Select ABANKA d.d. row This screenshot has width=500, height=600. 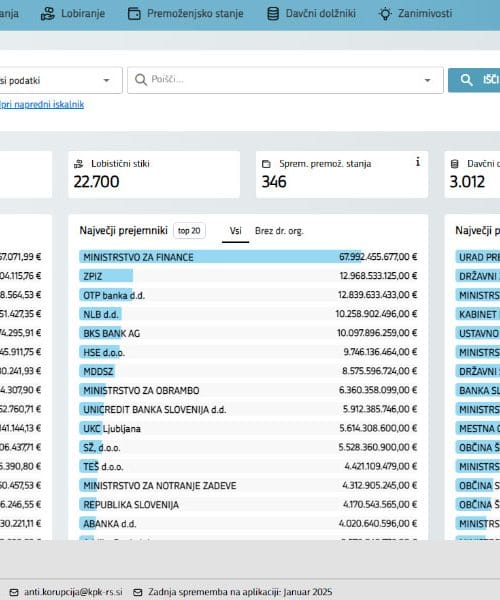point(248,523)
